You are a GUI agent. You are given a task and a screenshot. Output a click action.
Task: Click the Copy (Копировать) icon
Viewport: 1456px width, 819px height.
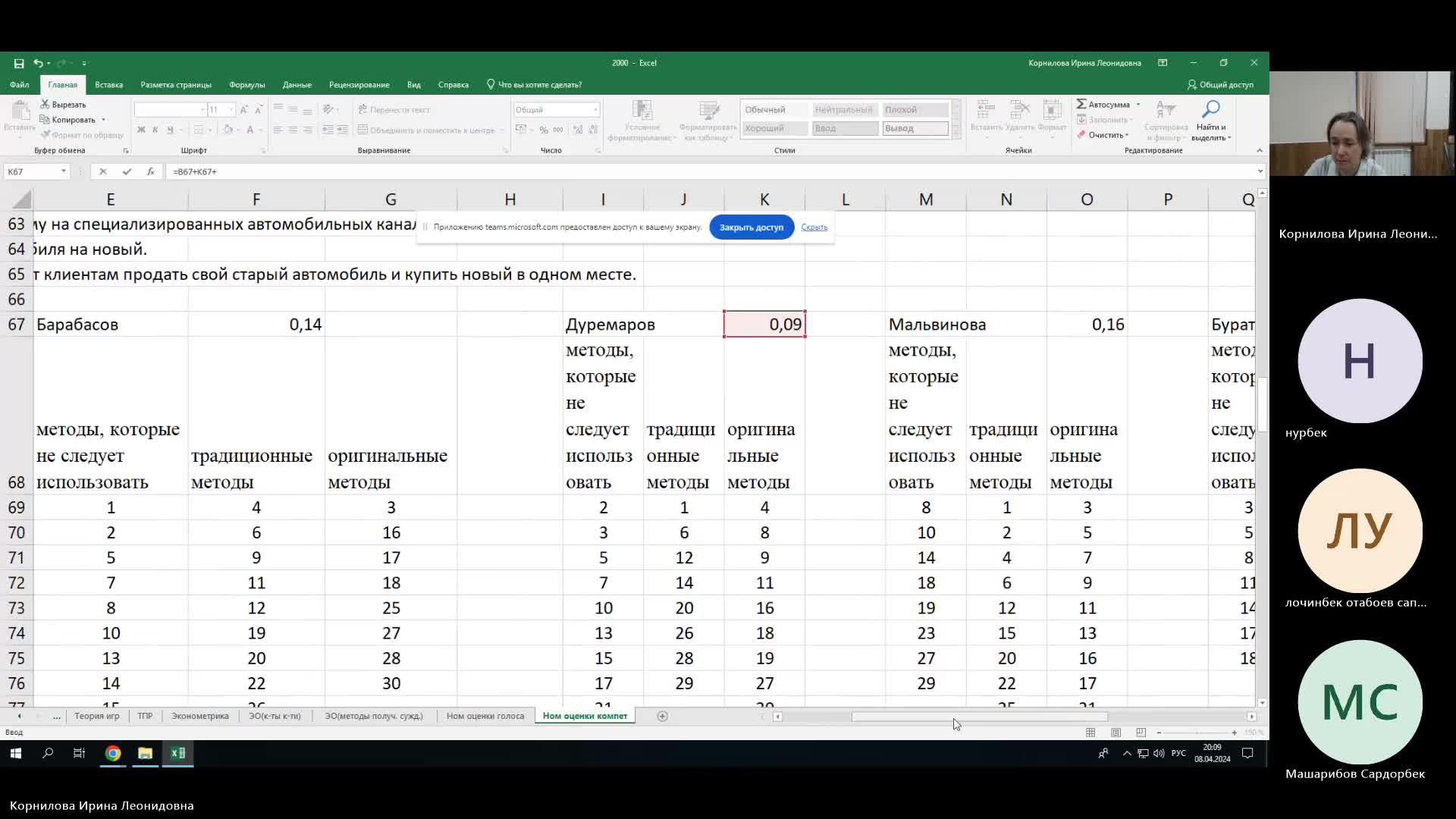(x=45, y=119)
